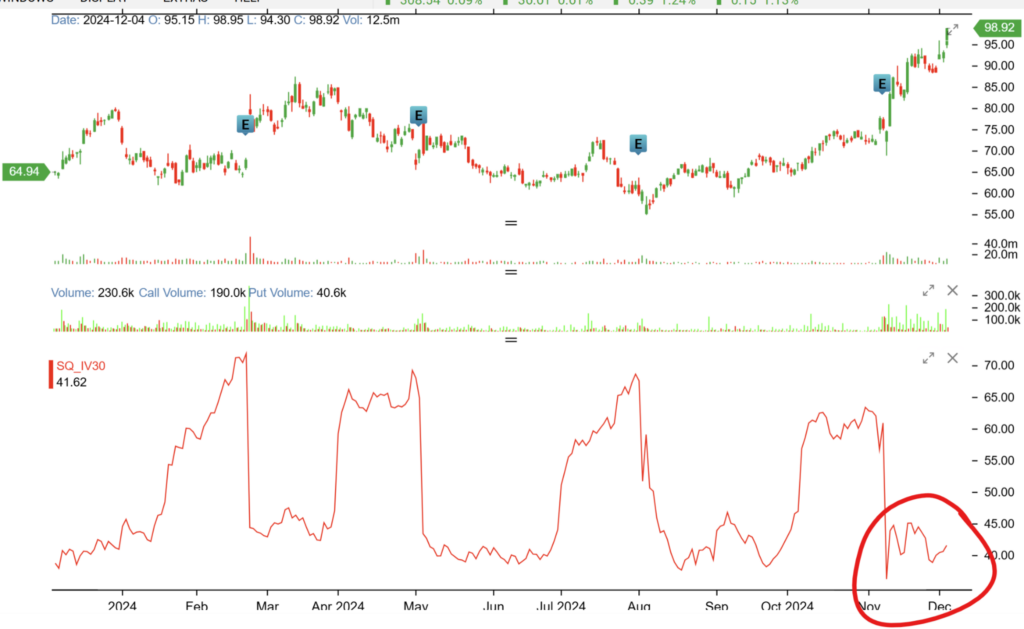Click the high price H: 98.95
Viewport: 1024px width, 629px height.
[221, 20]
